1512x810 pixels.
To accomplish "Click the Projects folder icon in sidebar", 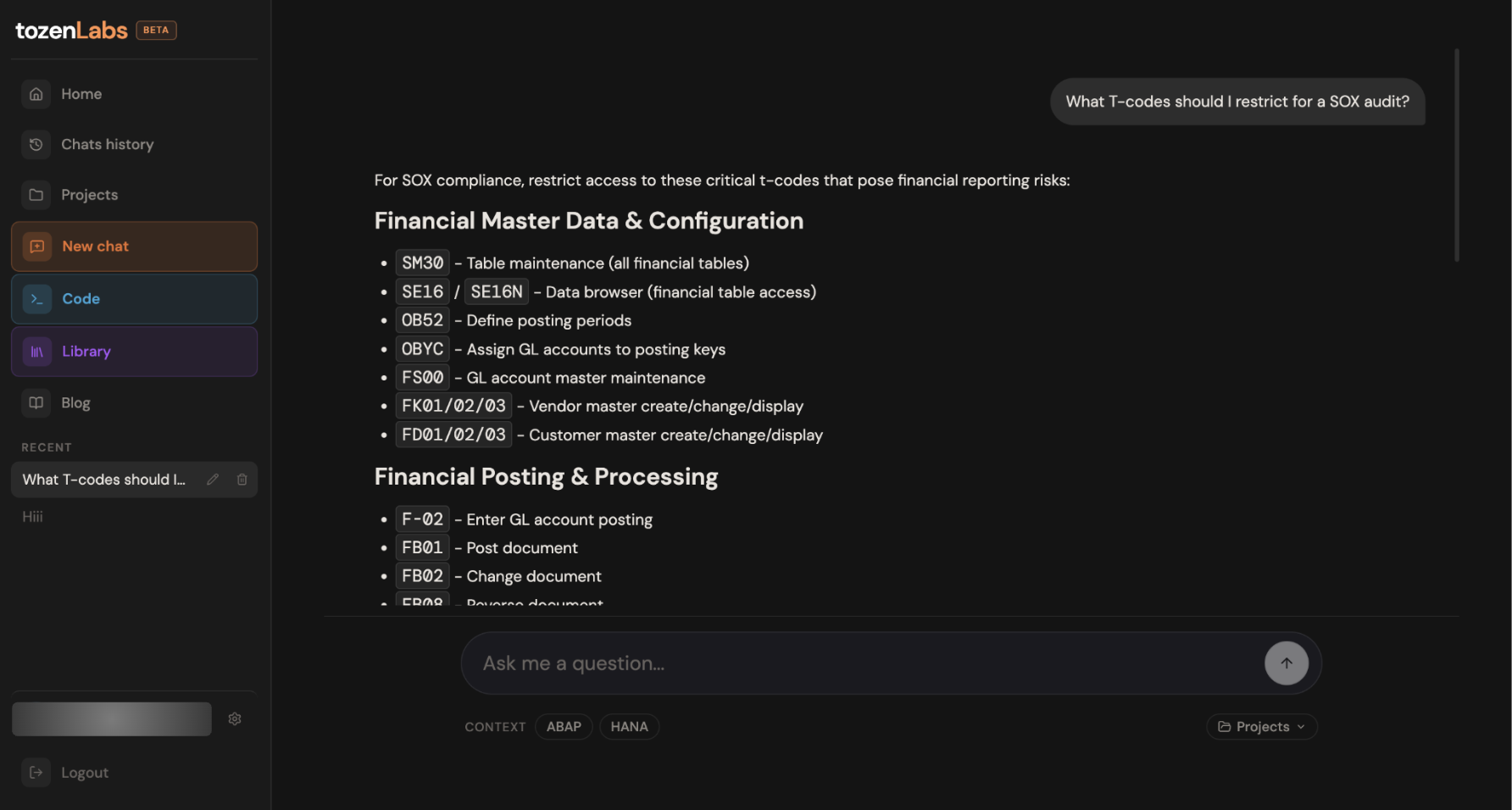I will 36,195.
